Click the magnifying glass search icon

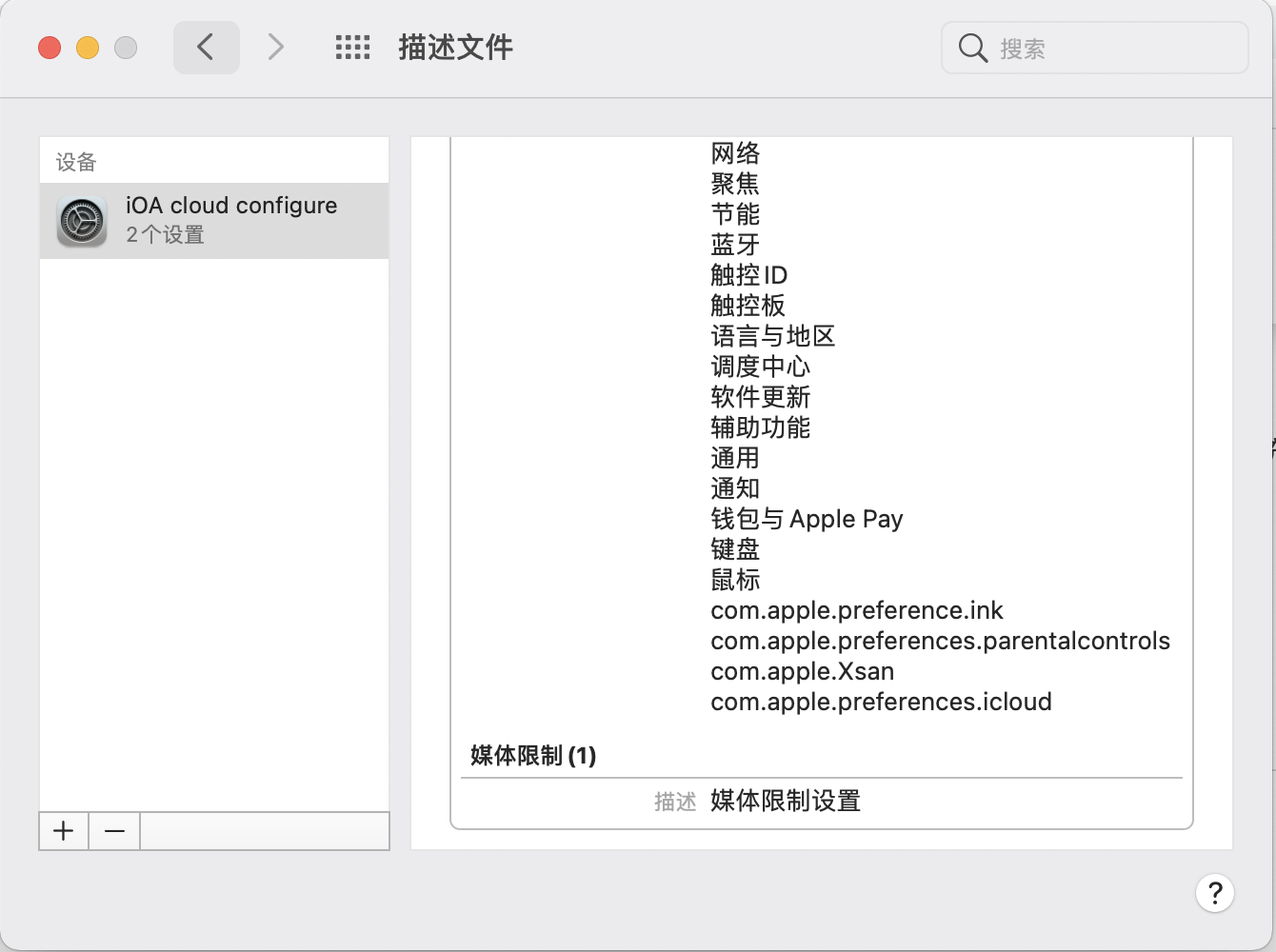(972, 48)
